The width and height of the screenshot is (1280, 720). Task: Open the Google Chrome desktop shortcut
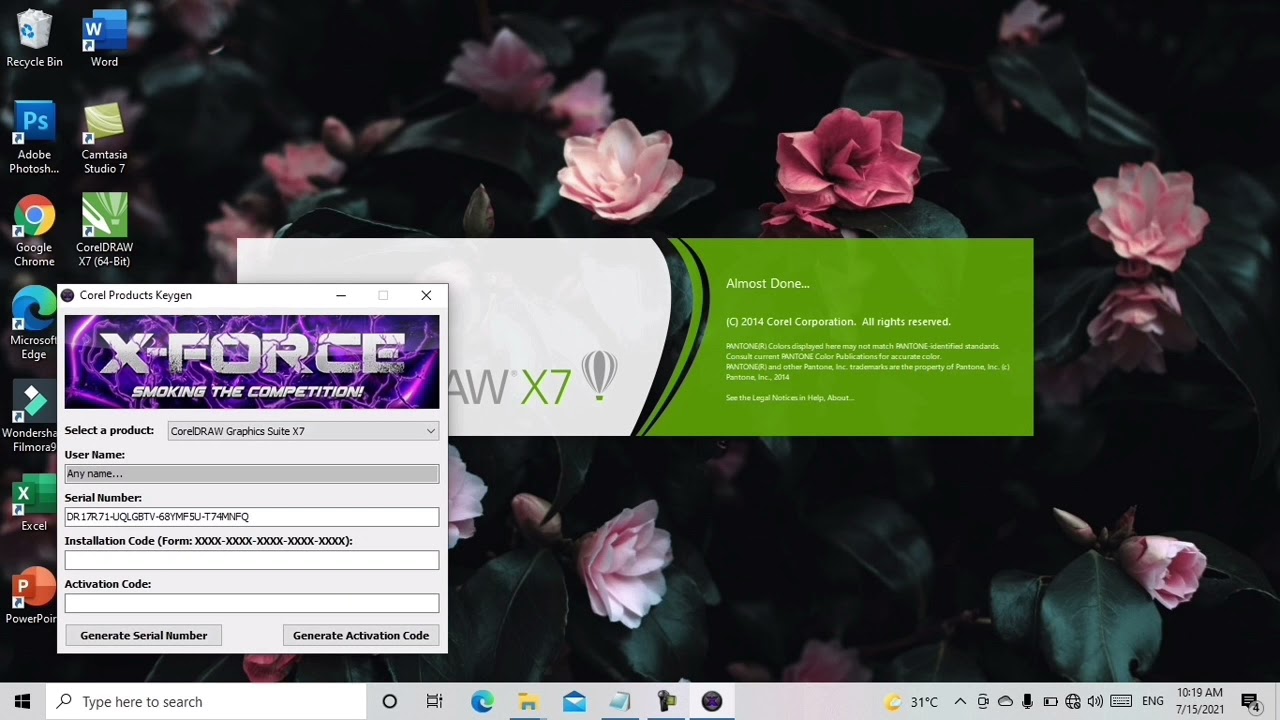click(34, 231)
